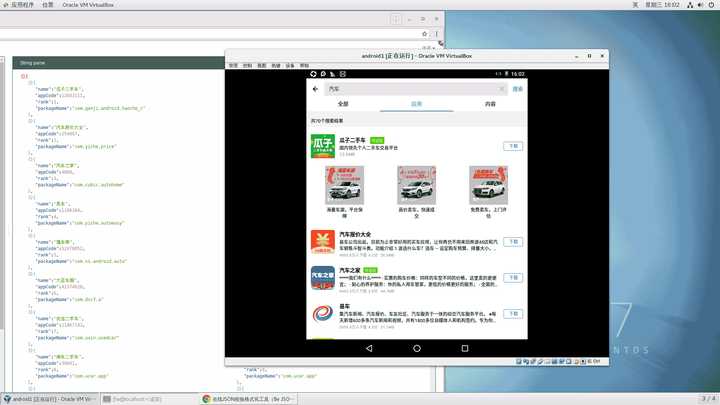Open the VirtualBox 控制 menu
The width and height of the screenshot is (720, 405).
[x=248, y=66]
